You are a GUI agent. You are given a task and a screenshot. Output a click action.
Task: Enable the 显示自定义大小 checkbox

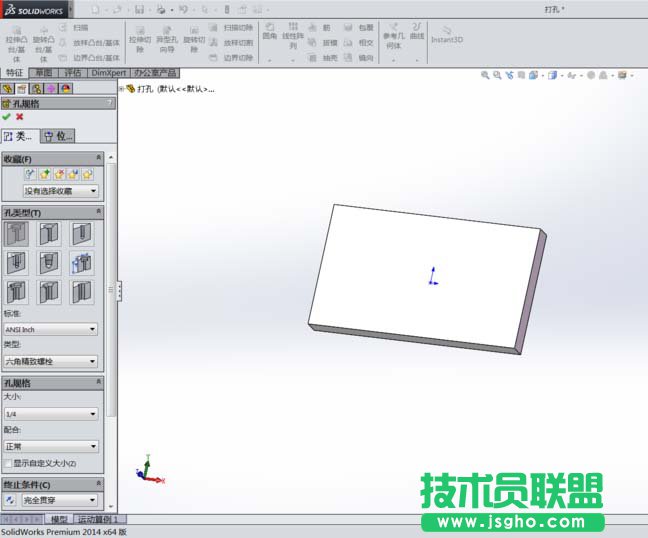[x=7, y=464]
